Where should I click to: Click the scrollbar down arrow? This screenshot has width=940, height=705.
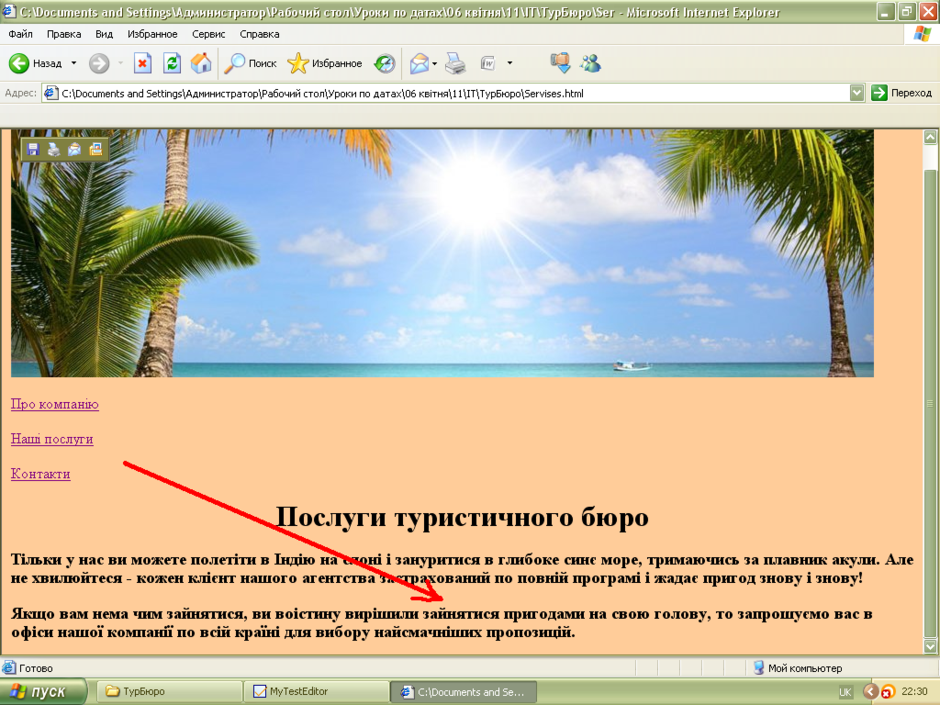(930, 646)
